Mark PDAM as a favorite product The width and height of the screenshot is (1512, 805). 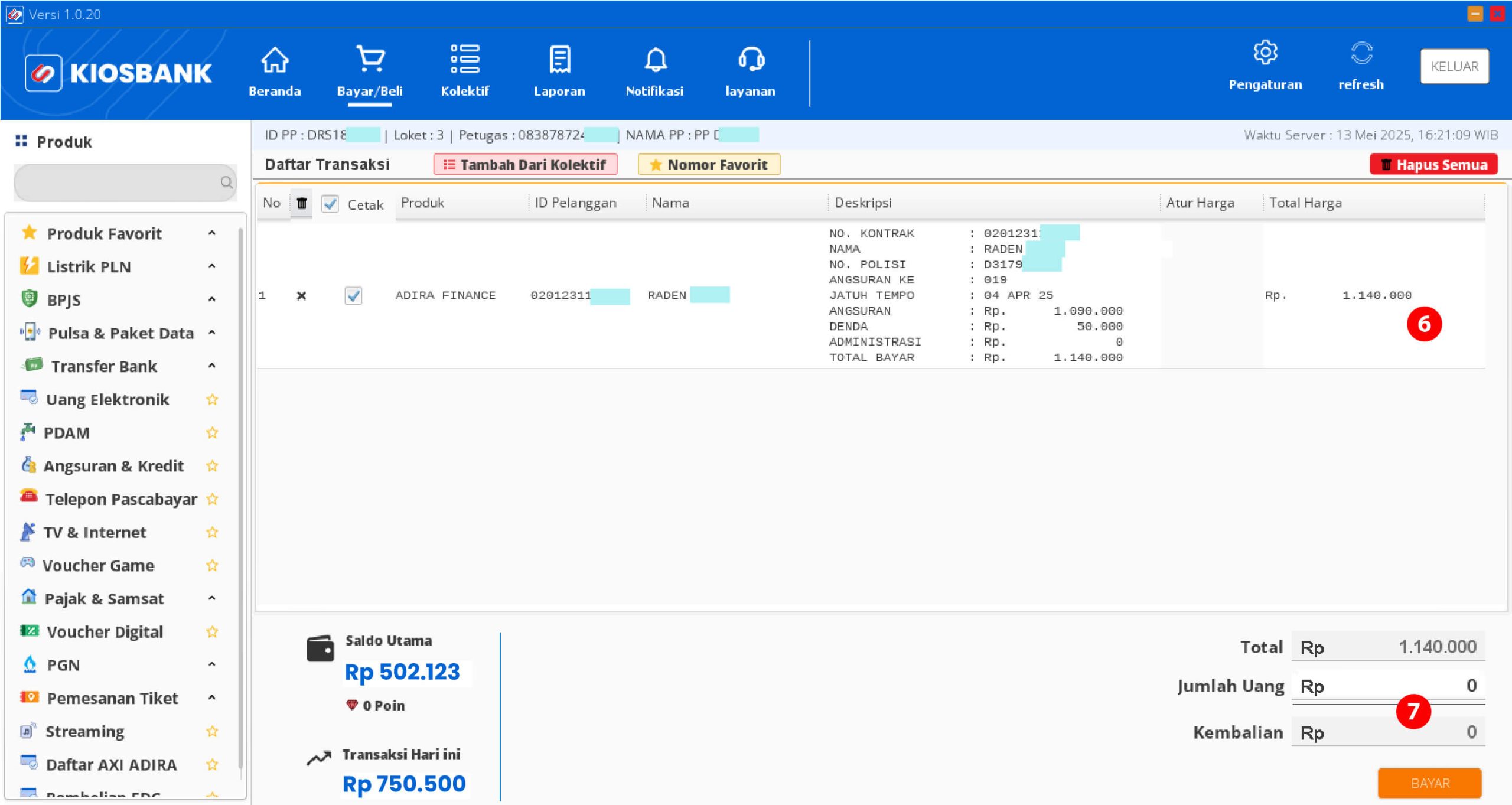click(212, 432)
